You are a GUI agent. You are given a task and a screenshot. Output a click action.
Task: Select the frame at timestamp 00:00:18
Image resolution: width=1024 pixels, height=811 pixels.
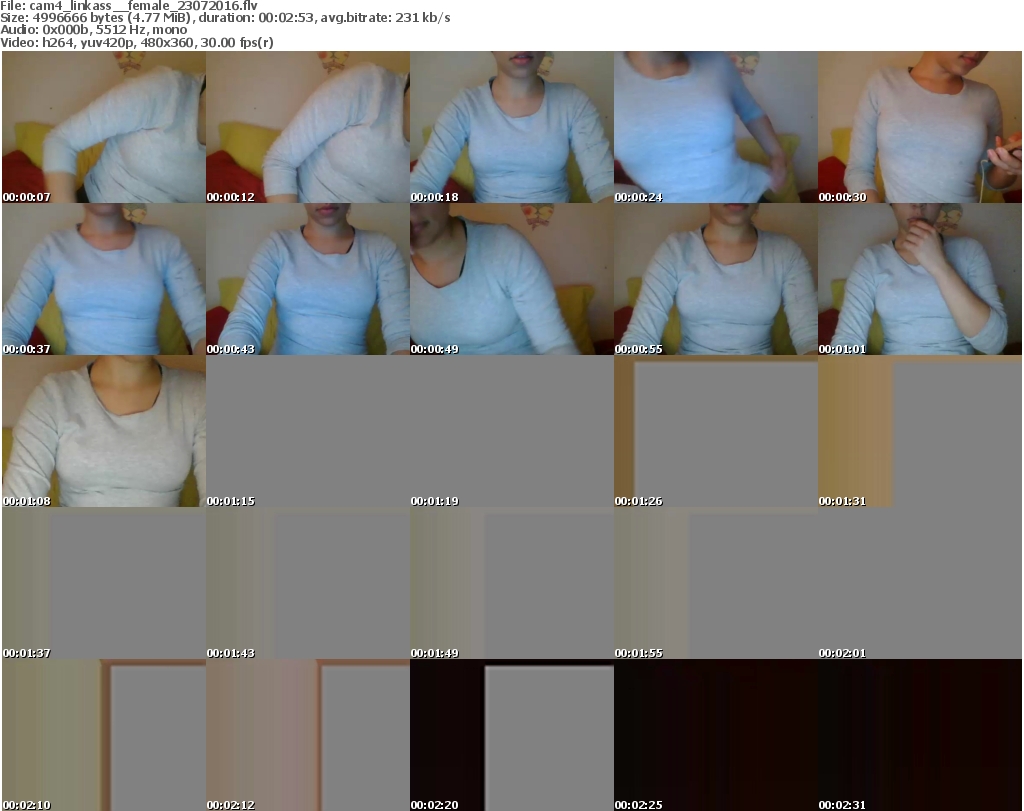[512, 127]
